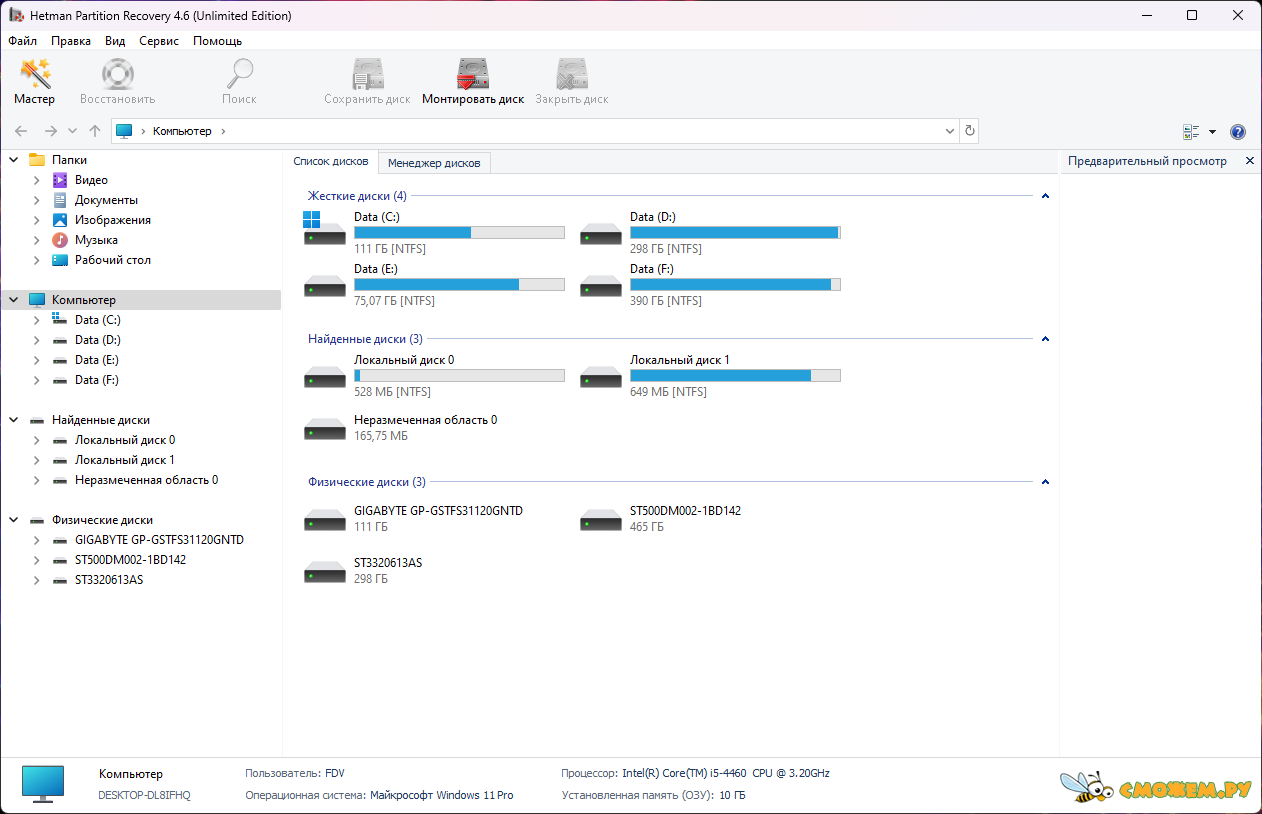Expand the Документы tree node
Image resolution: width=1262 pixels, height=814 pixels.
pyautogui.click(x=37, y=200)
